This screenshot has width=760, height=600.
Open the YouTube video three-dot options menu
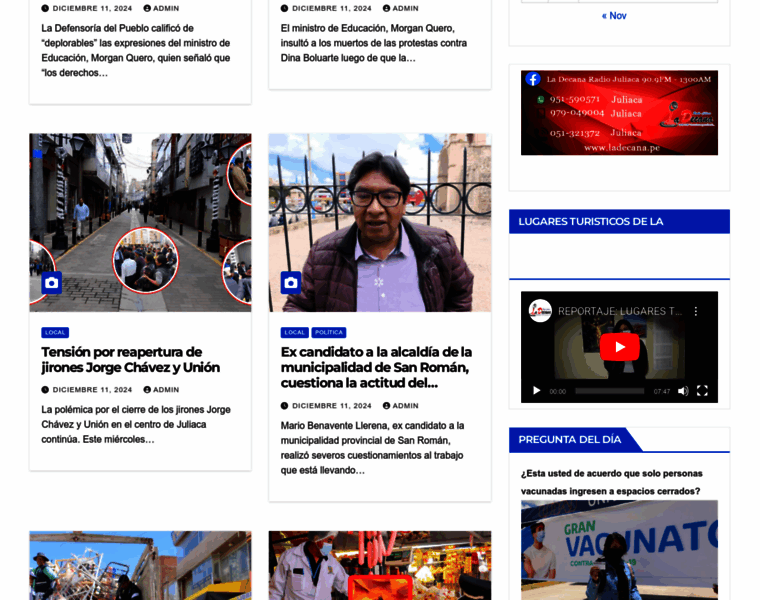pyautogui.click(x=696, y=311)
